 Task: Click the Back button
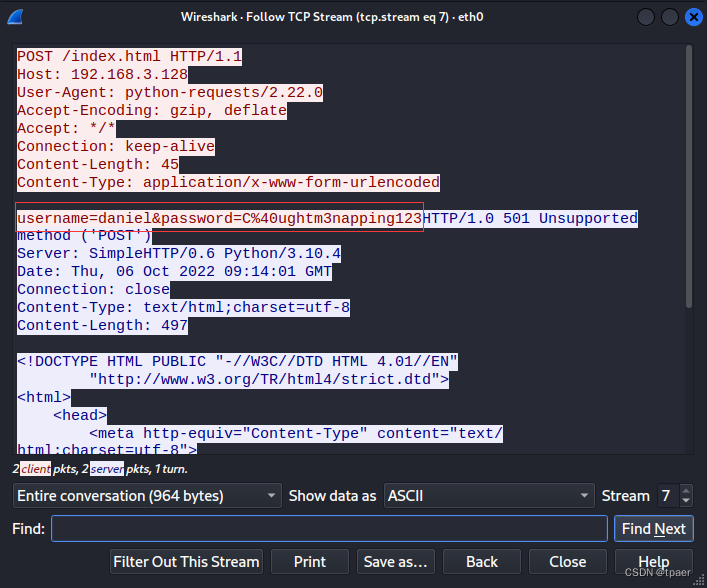click(x=482, y=562)
